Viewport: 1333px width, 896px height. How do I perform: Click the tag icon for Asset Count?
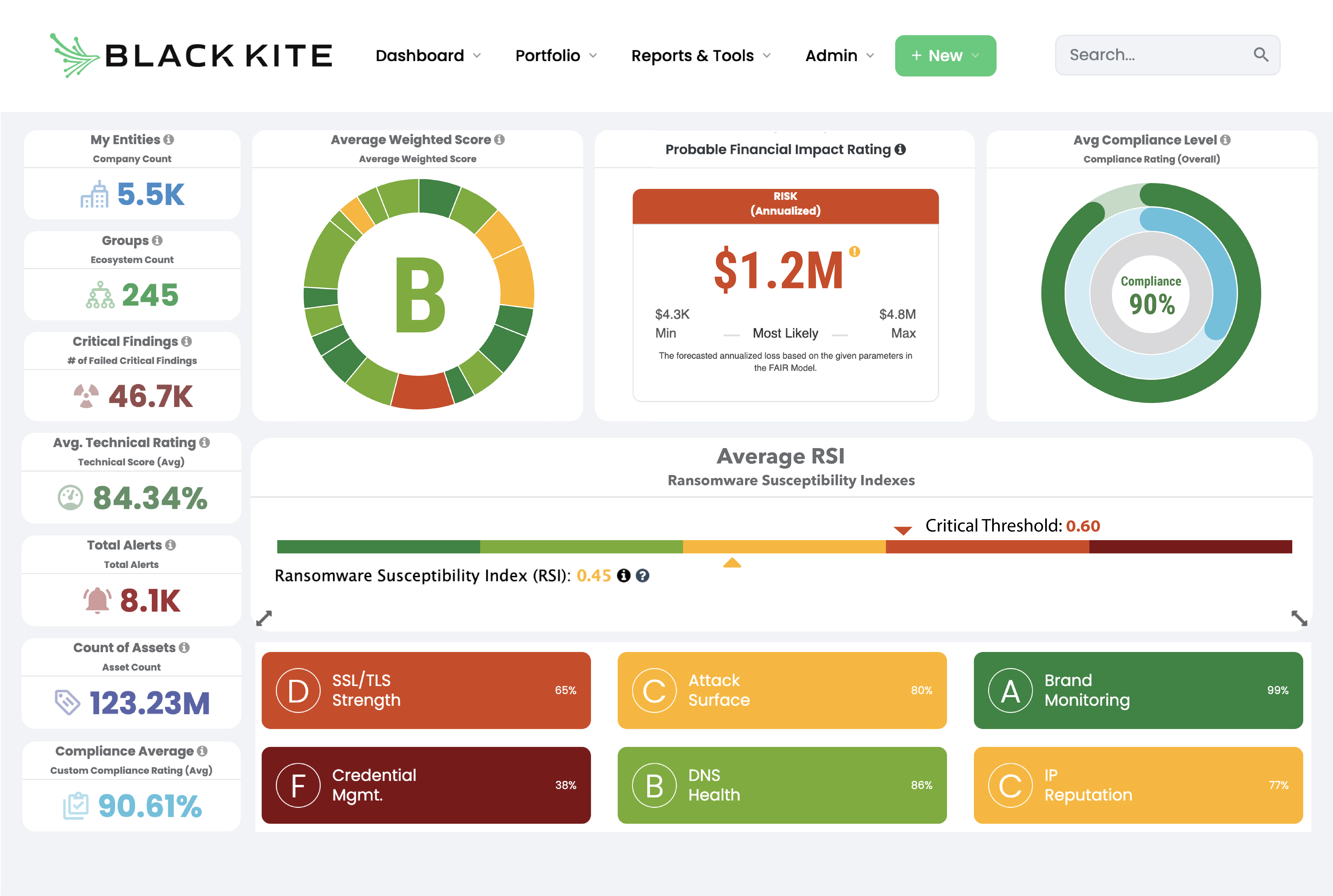(x=67, y=702)
